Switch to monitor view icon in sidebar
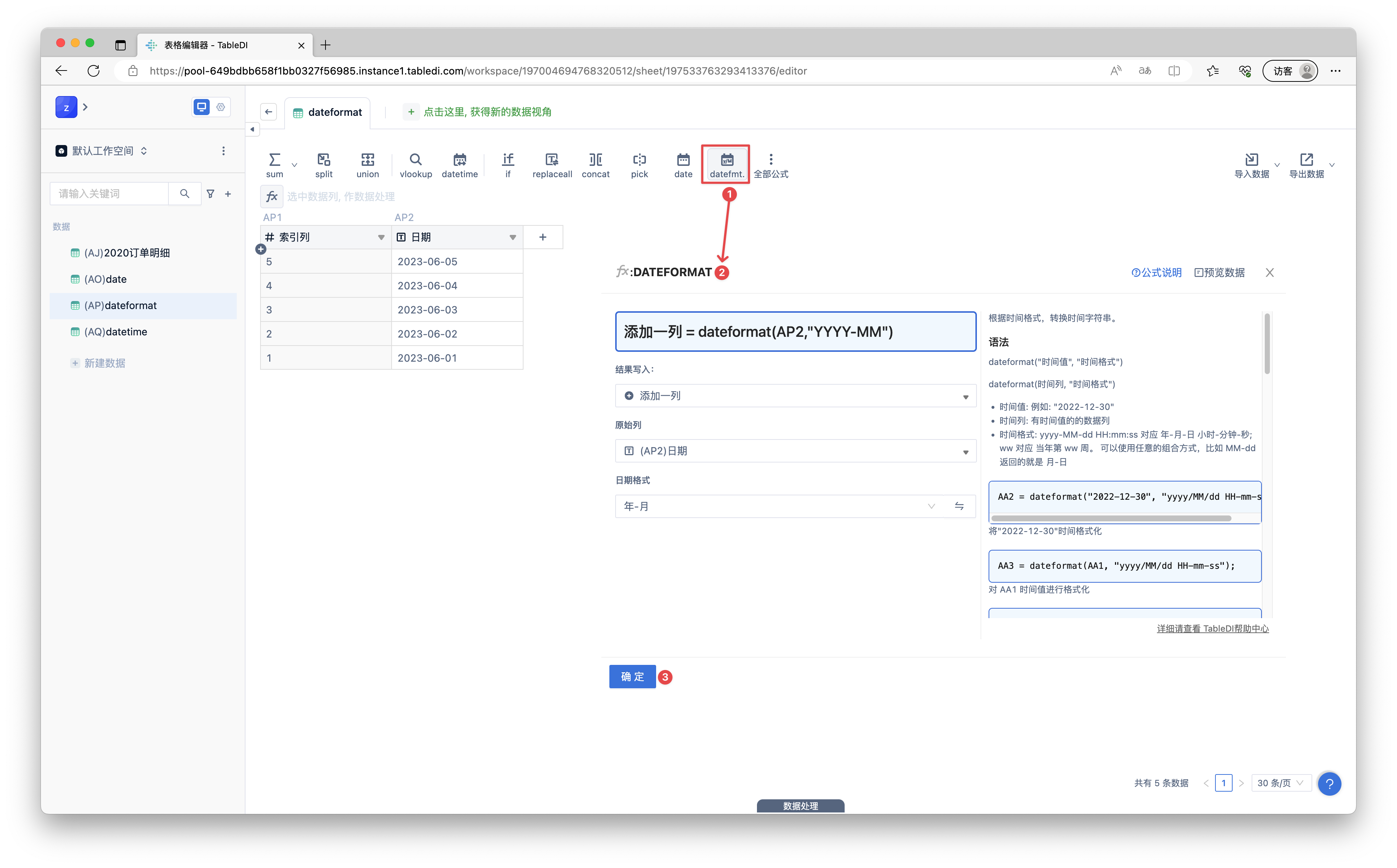 [201, 107]
